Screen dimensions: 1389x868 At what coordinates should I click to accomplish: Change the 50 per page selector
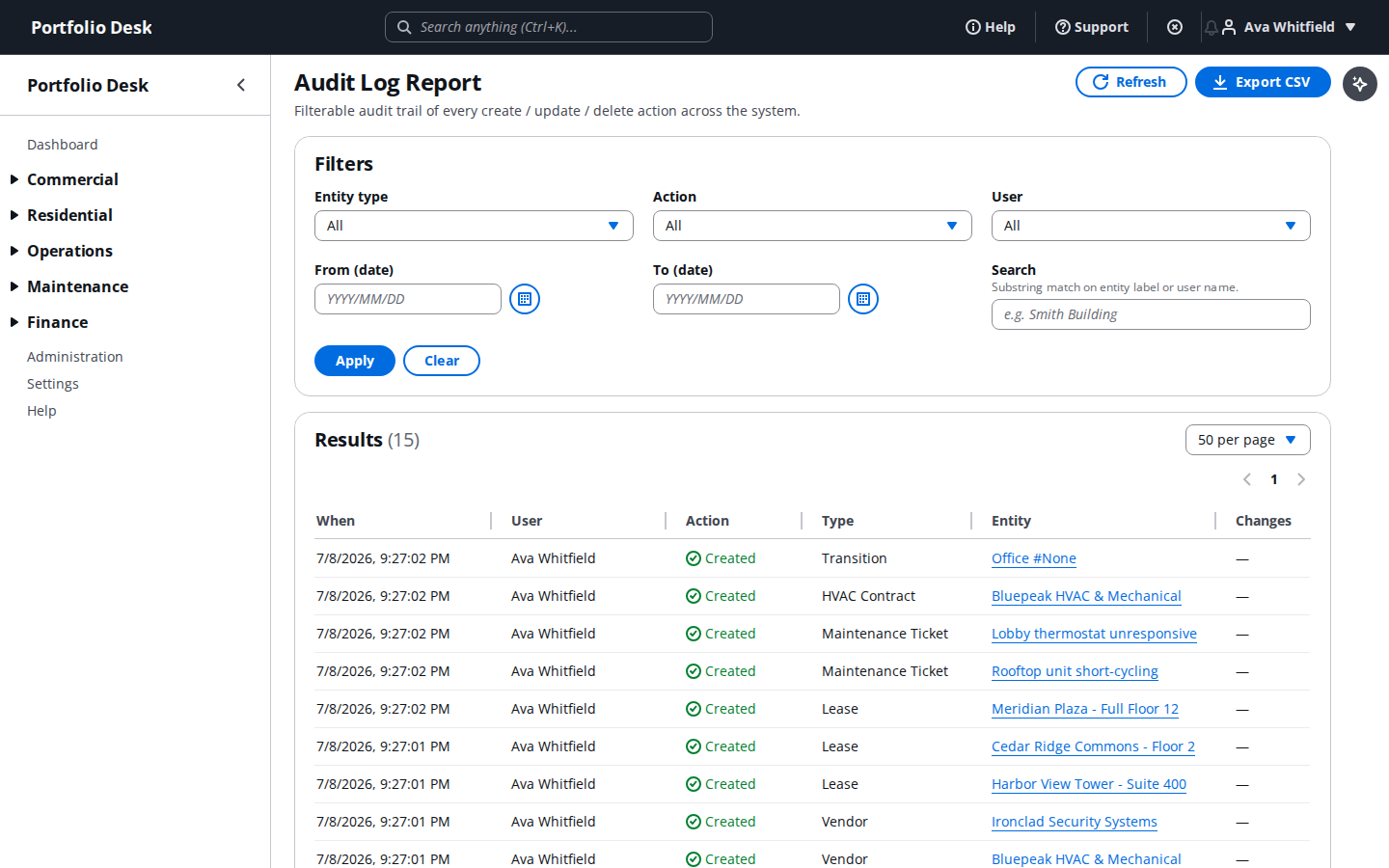[x=1247, y=440]
